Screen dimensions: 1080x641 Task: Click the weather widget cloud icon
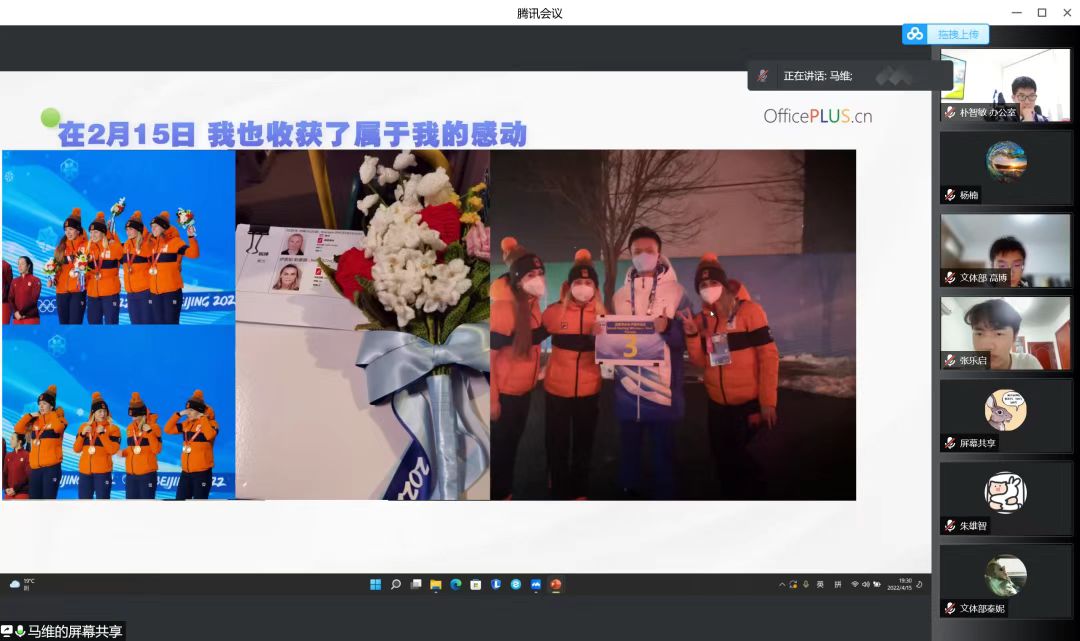(x=15, y=584)
